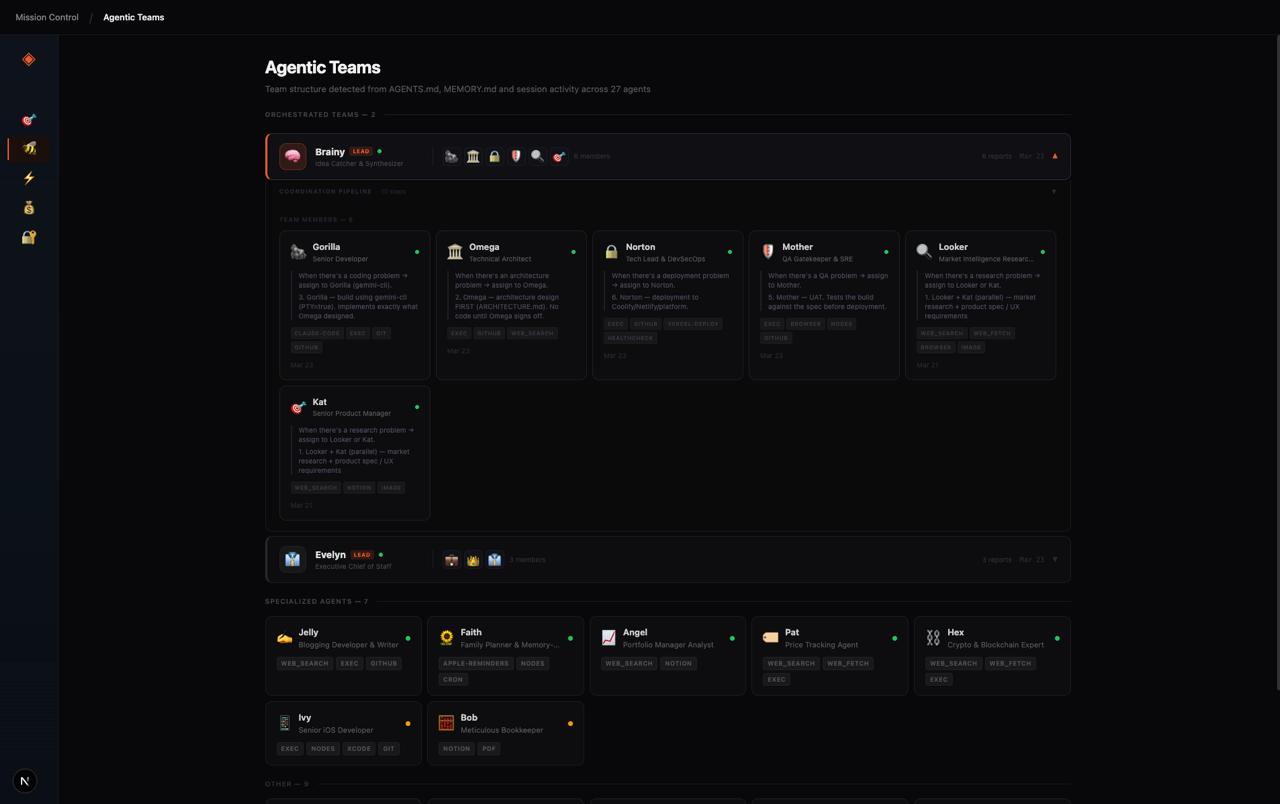Screen dimensions: 1280x804
Task: Click the WEB_SEARCH tag on Jelly's card
Action: [304, 663]
